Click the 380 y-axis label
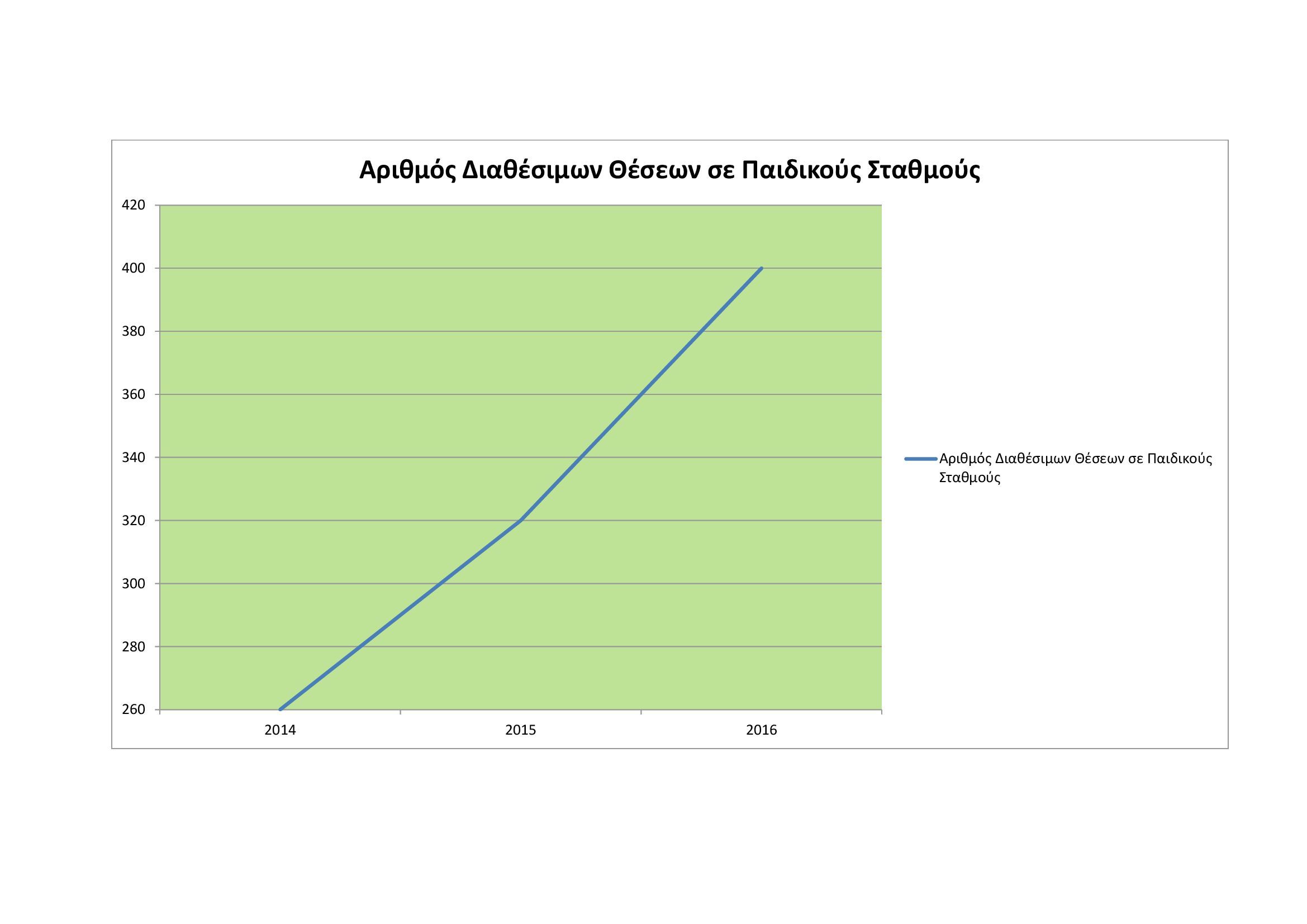 click(134, 331)
